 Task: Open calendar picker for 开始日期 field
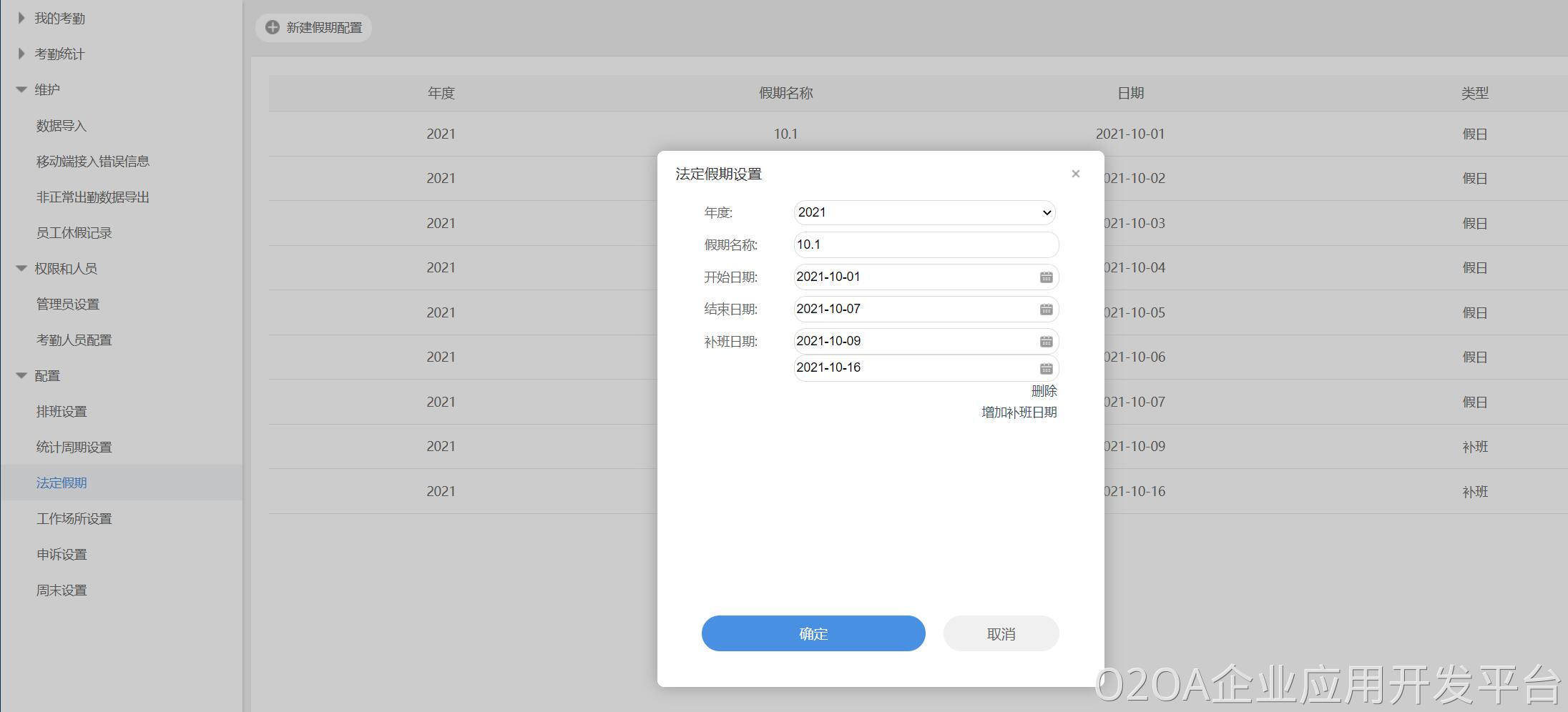(x=1046, y=277)
